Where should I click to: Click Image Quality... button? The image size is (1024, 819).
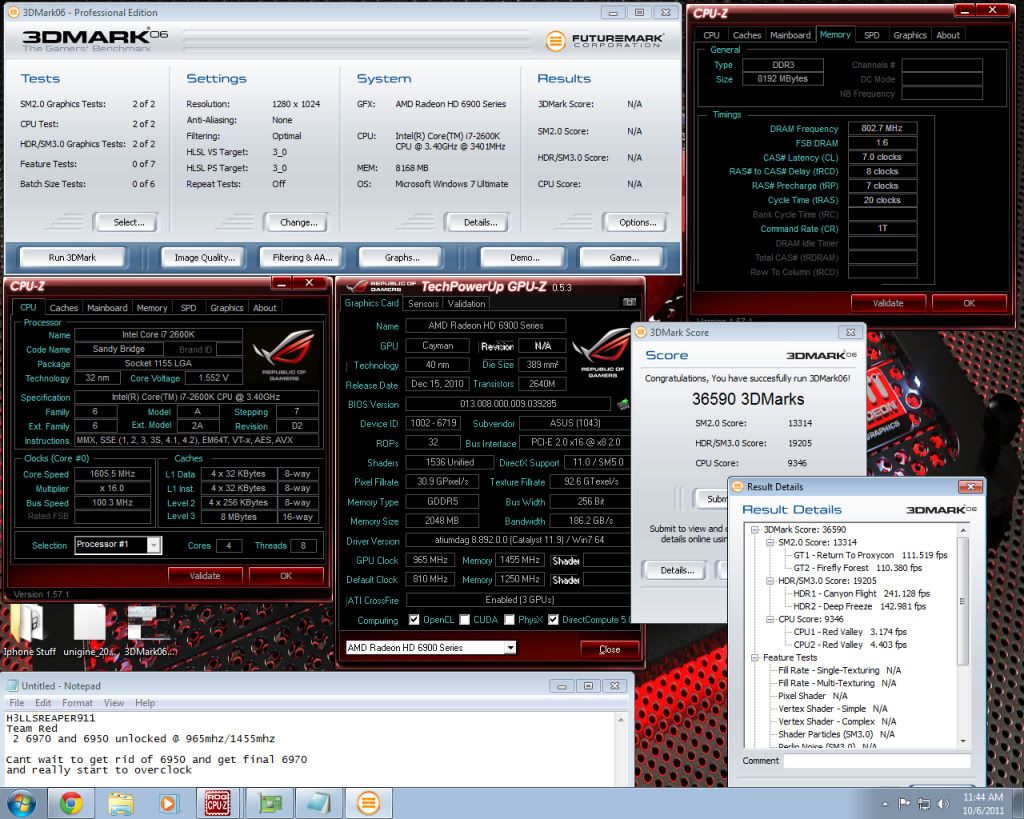[204, 257]
